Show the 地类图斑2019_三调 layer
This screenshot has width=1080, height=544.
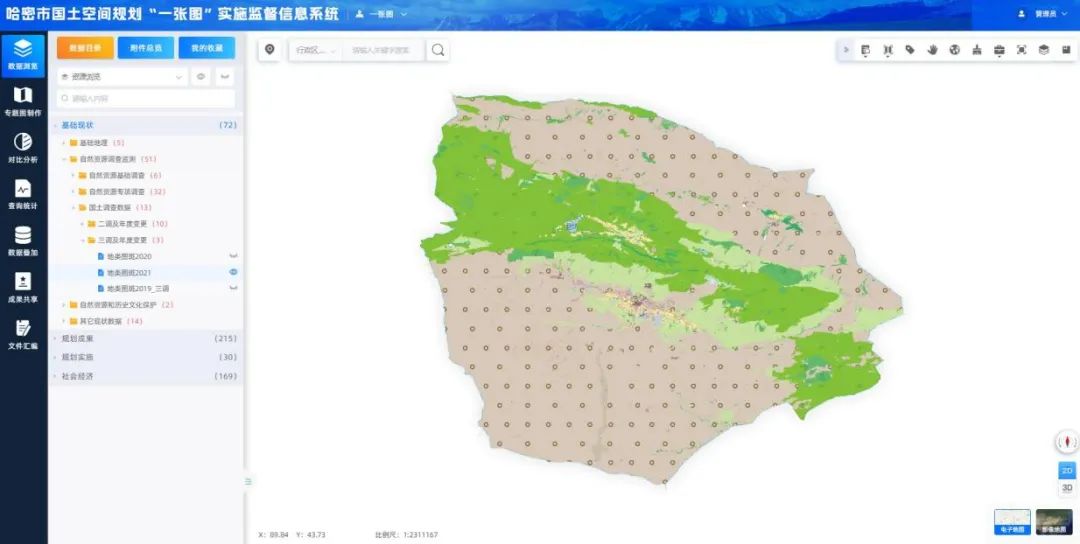tap(233, 289)
